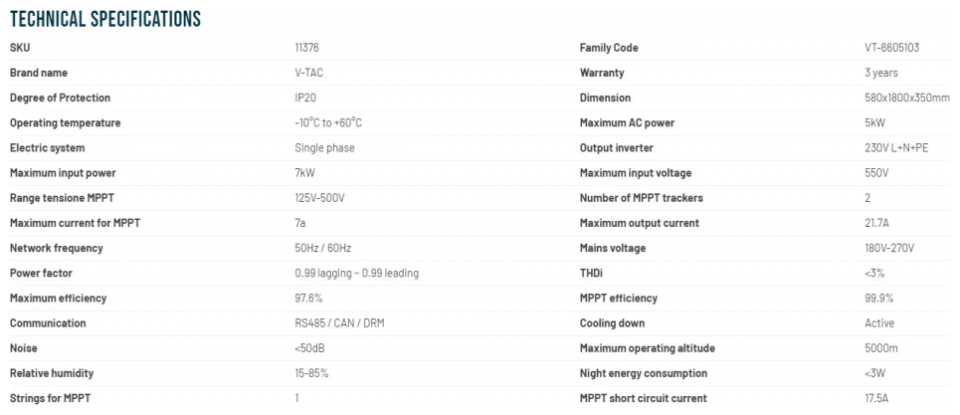
Task: Click the Dimension value 580x1800x350mm
Action: pos(907,98)
